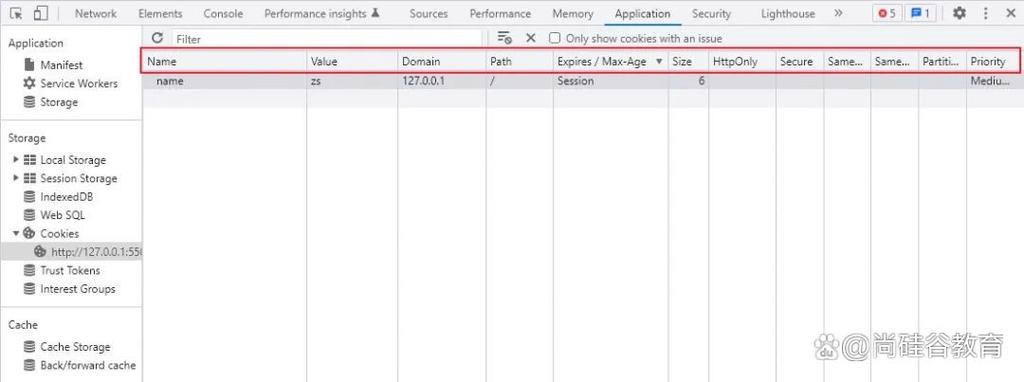
Task: Open the 5 errors counter
Action: (x=886, y=13)
